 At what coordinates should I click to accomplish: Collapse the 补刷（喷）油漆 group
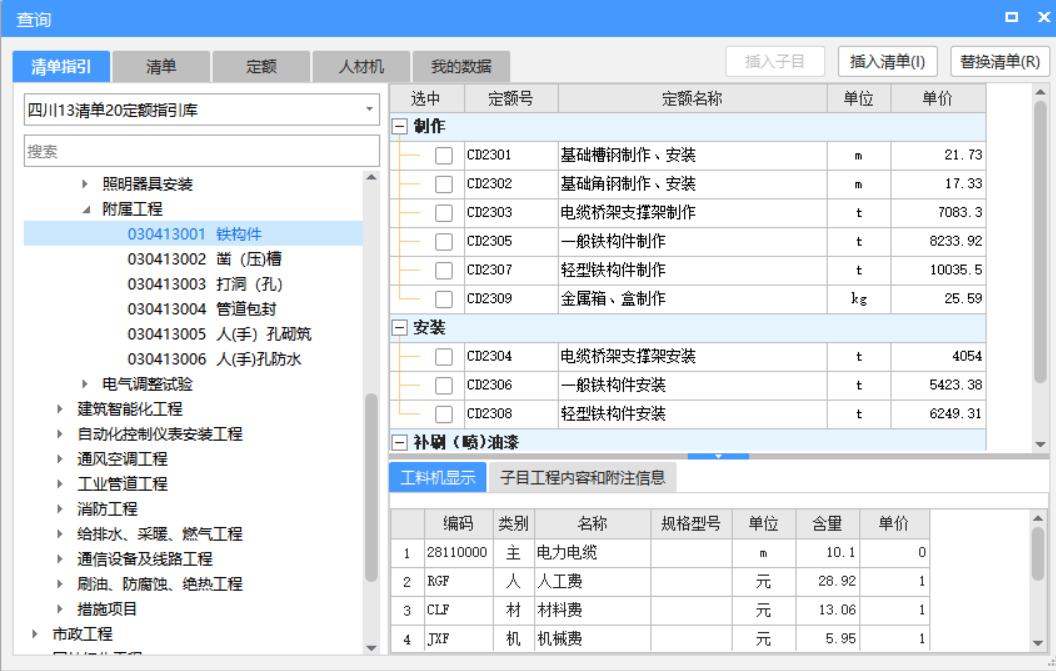click(400, 443)
